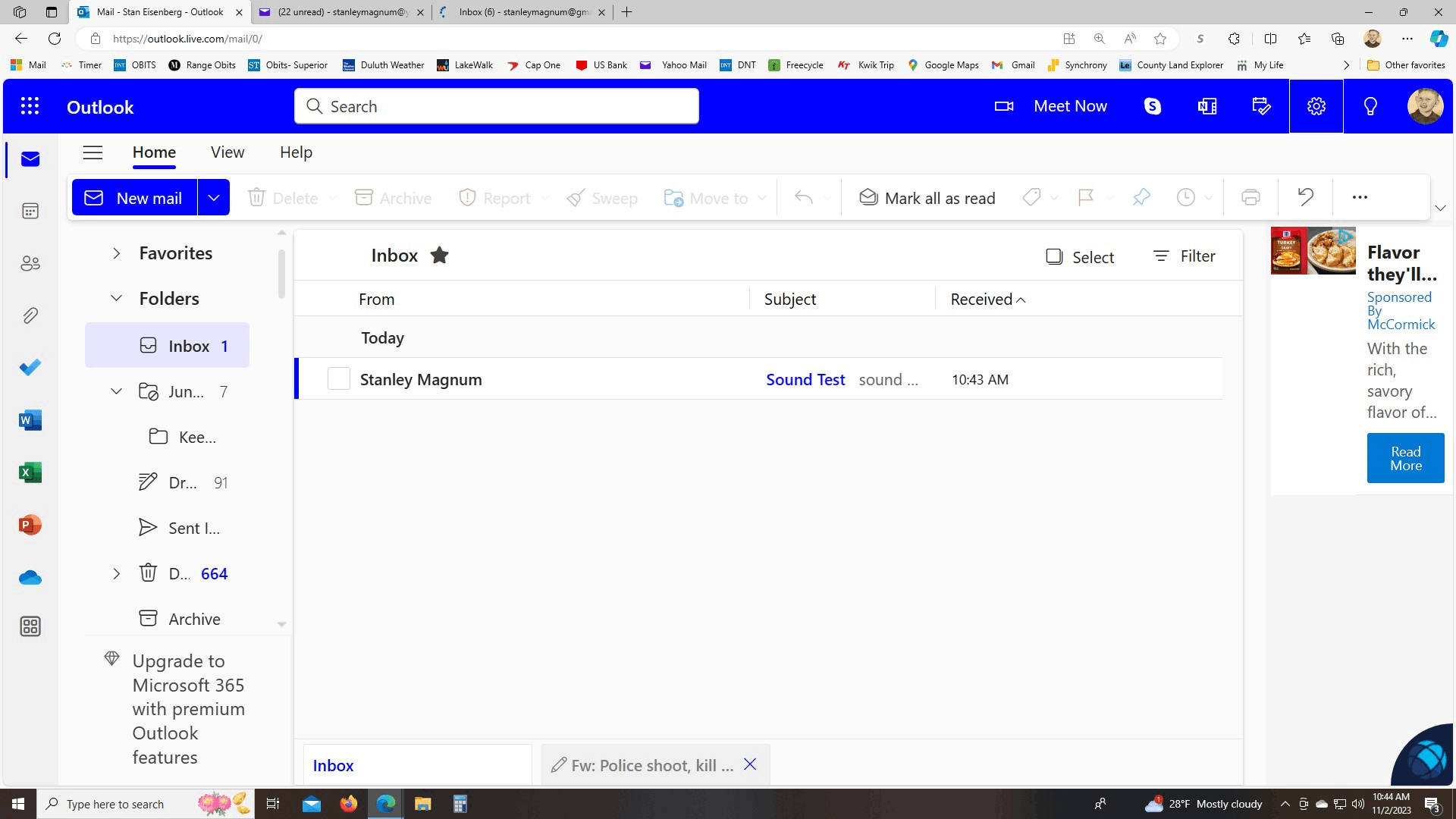Click the Print icon in toolbar
This screenshot has width=1456, height=819.
tap(1250, 198)
